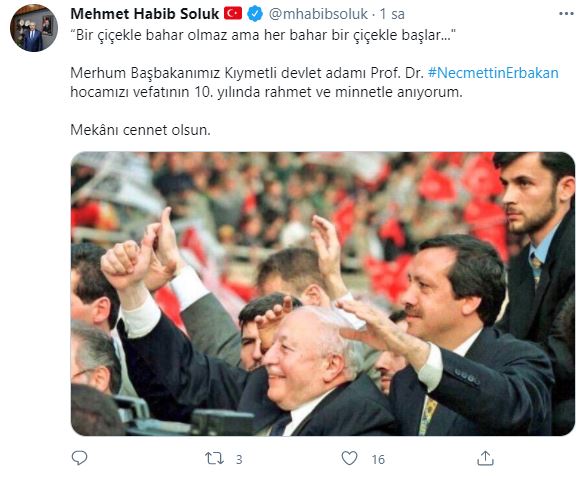Image resolution: width=588 pixels, height=478 pixels.
Task: Open Mehmet Habib Soluk's profile avatar
Action: 34,28
